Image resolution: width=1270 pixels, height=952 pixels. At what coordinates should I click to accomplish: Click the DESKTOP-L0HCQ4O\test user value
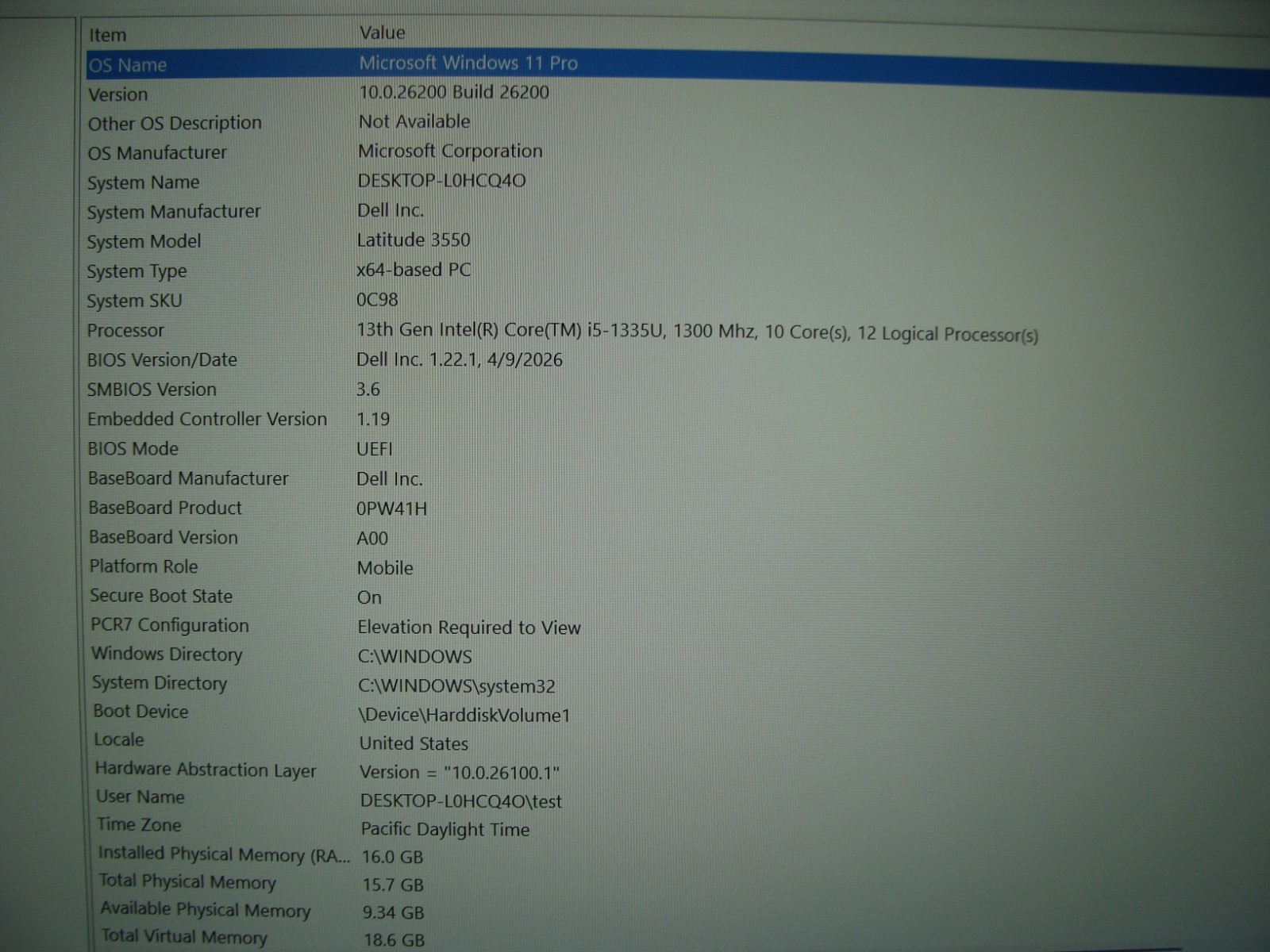[x=461, y=801]
